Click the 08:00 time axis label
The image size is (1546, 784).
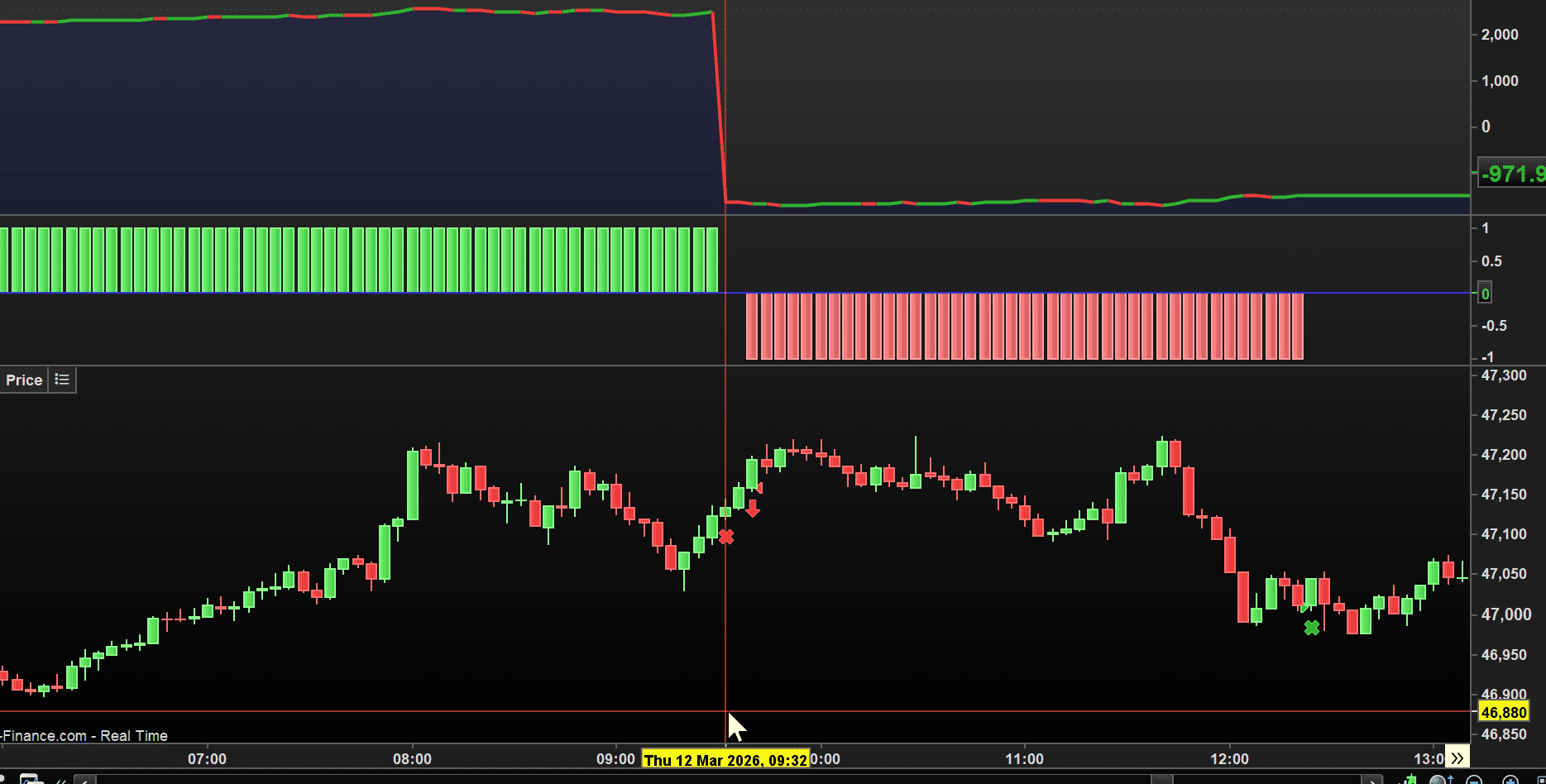click(412, 759)
